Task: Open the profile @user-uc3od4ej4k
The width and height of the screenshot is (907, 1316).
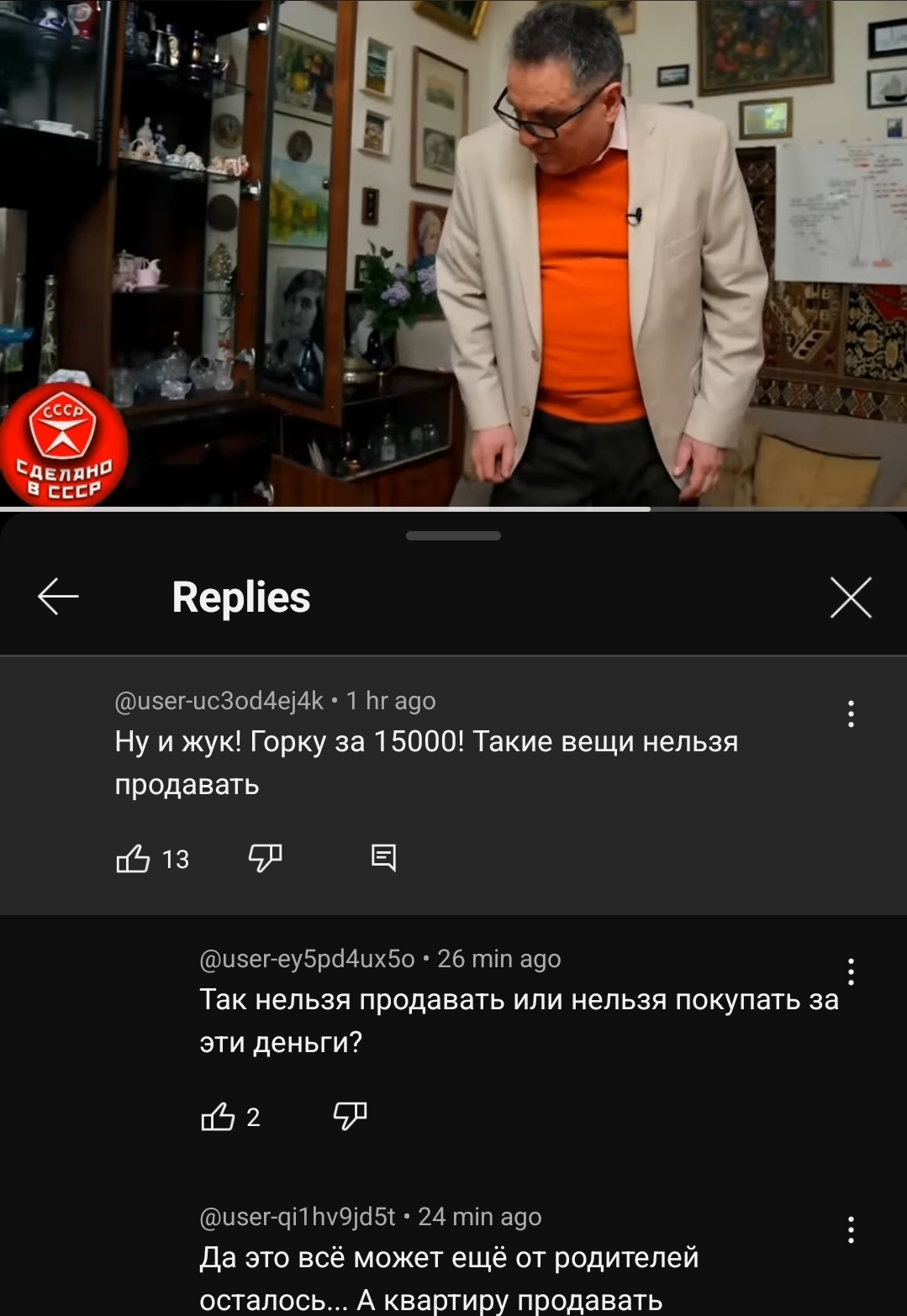Action: tap(219, 701)
